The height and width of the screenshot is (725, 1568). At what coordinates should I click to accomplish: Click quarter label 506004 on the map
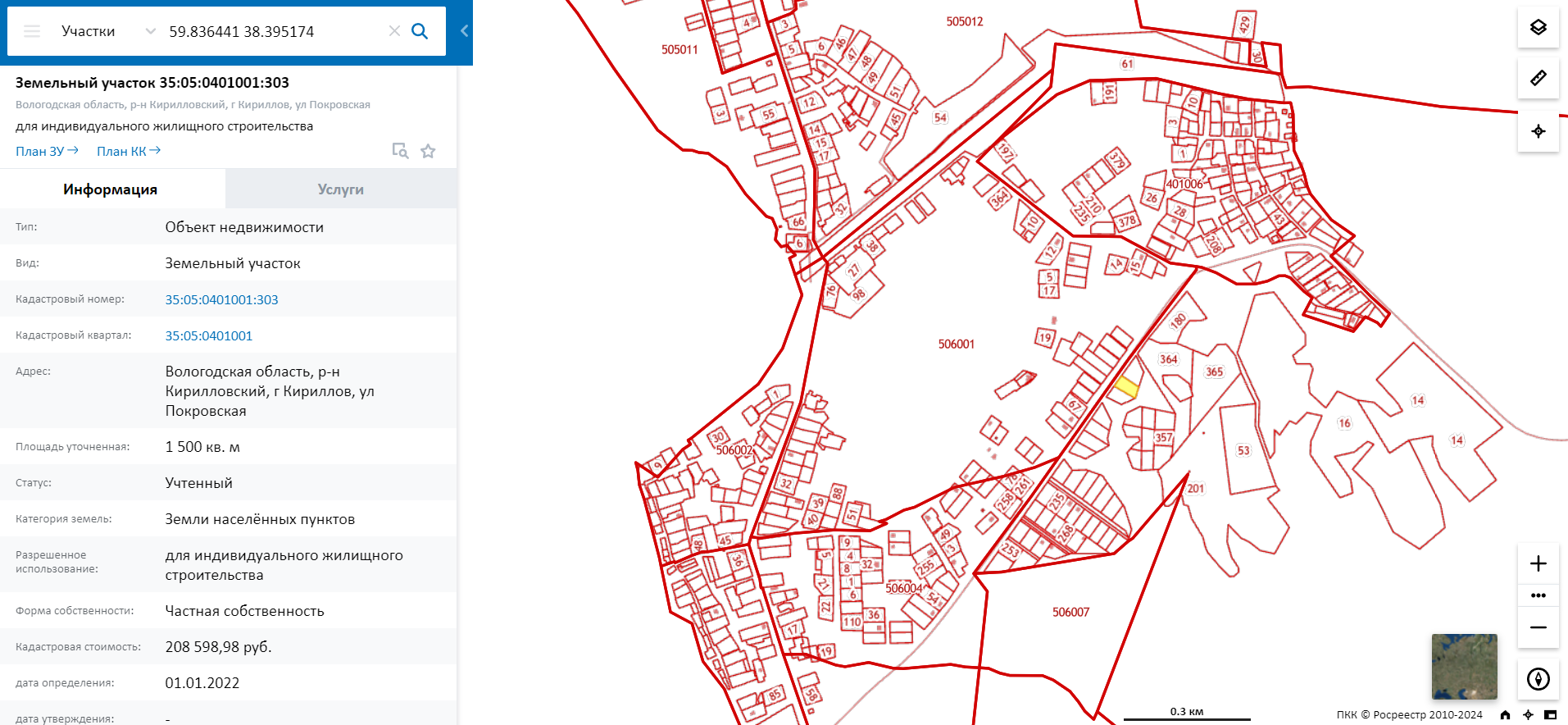click(904, 588)
